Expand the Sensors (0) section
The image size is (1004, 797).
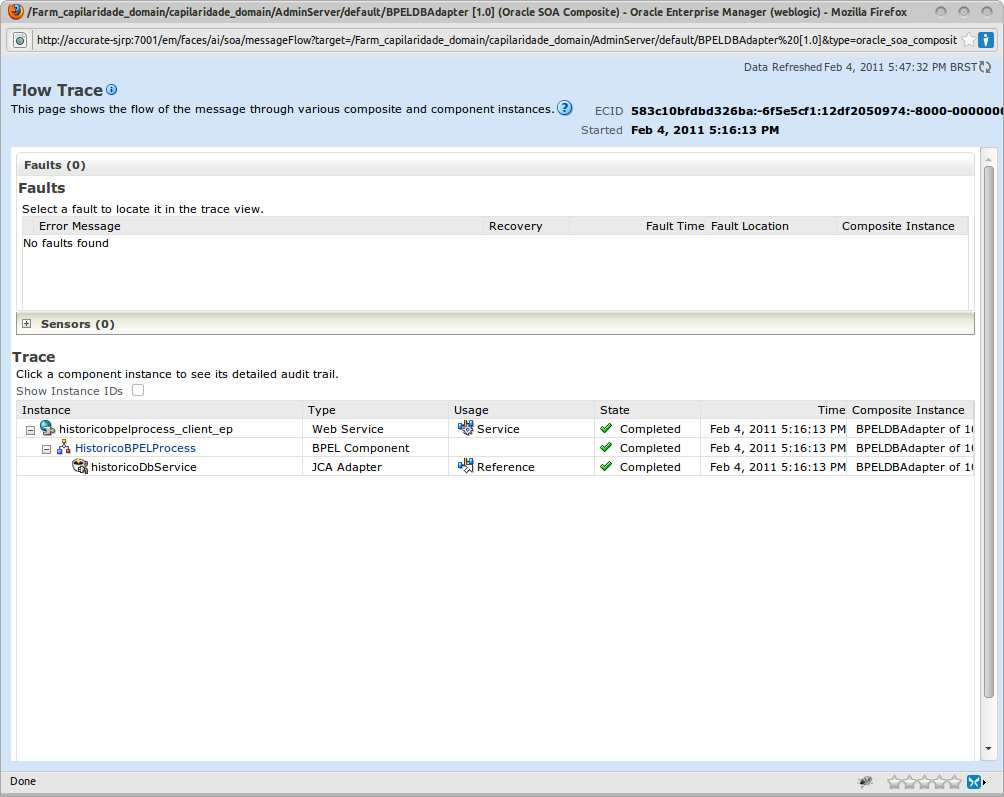[26, 324]
